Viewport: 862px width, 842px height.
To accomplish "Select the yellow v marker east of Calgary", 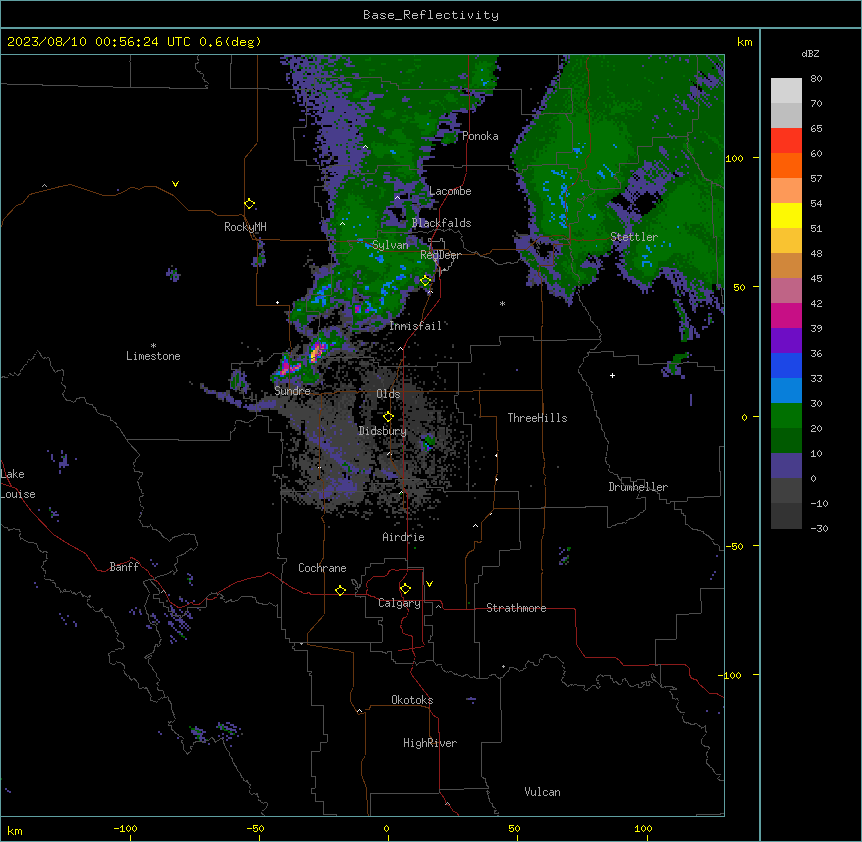I will click(x=429, y=584).
